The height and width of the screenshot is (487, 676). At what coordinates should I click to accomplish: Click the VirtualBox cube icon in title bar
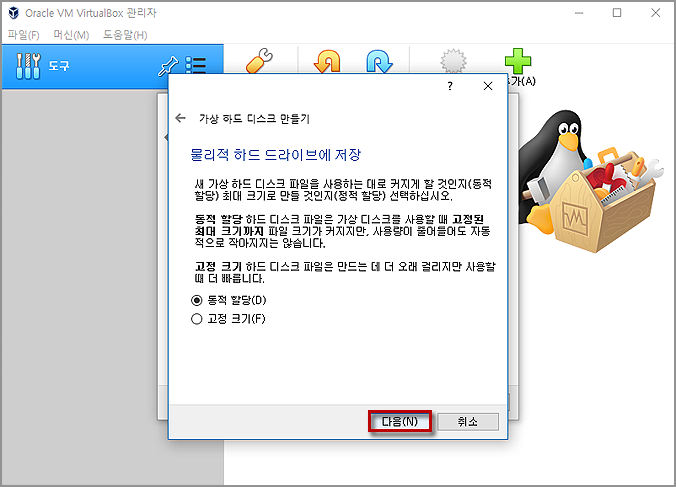tap(14, 13)
